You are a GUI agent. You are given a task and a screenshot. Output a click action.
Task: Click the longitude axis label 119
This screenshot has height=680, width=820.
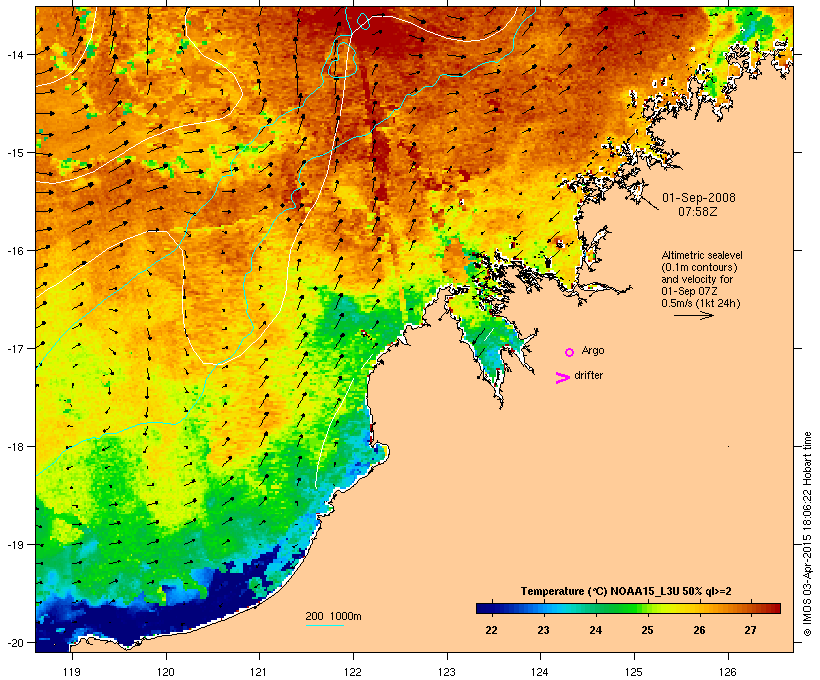(72, 672)
